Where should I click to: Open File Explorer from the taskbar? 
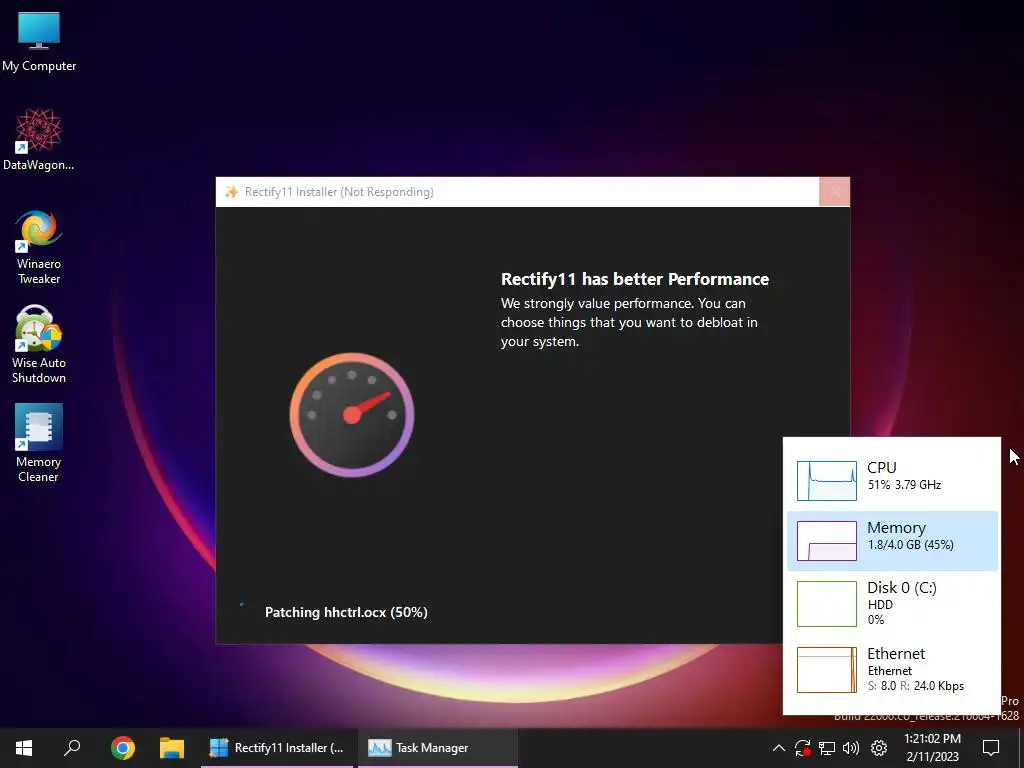pyautogui.click(x=172, y=748)
